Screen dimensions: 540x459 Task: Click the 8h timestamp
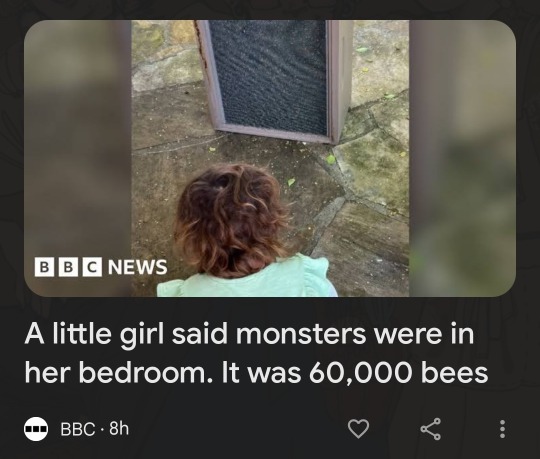pos(119,429)
